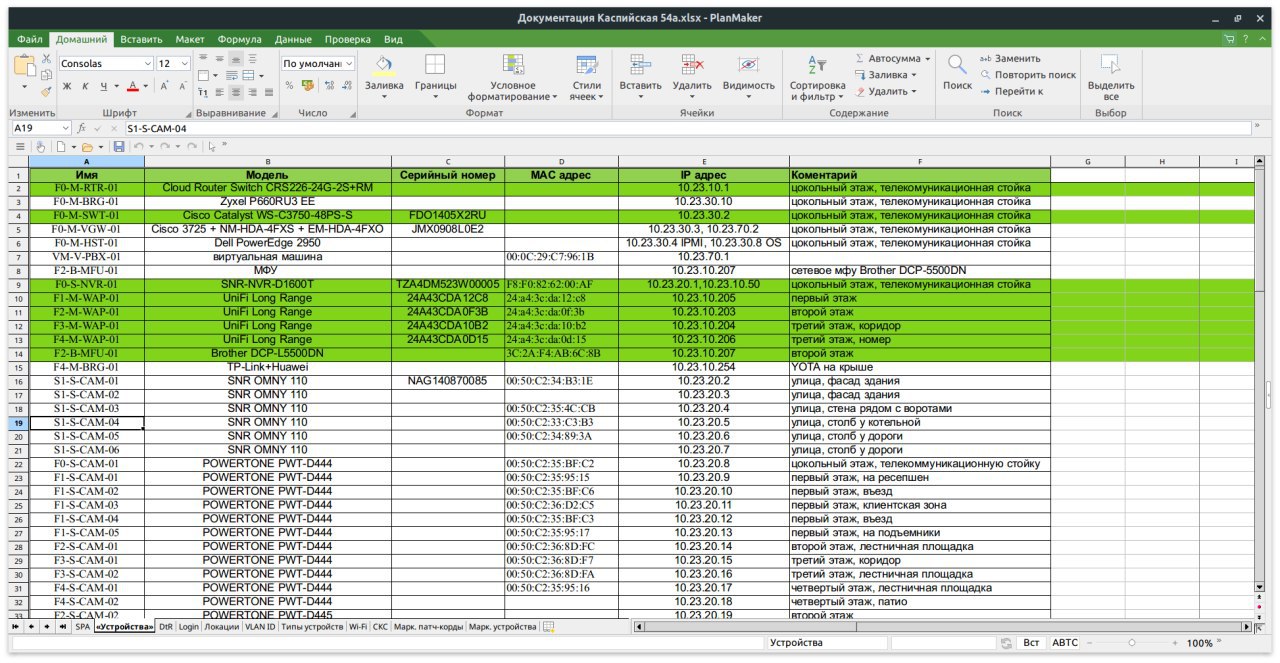
Task: Toggle right horizontal alignment
Action: 252,92
